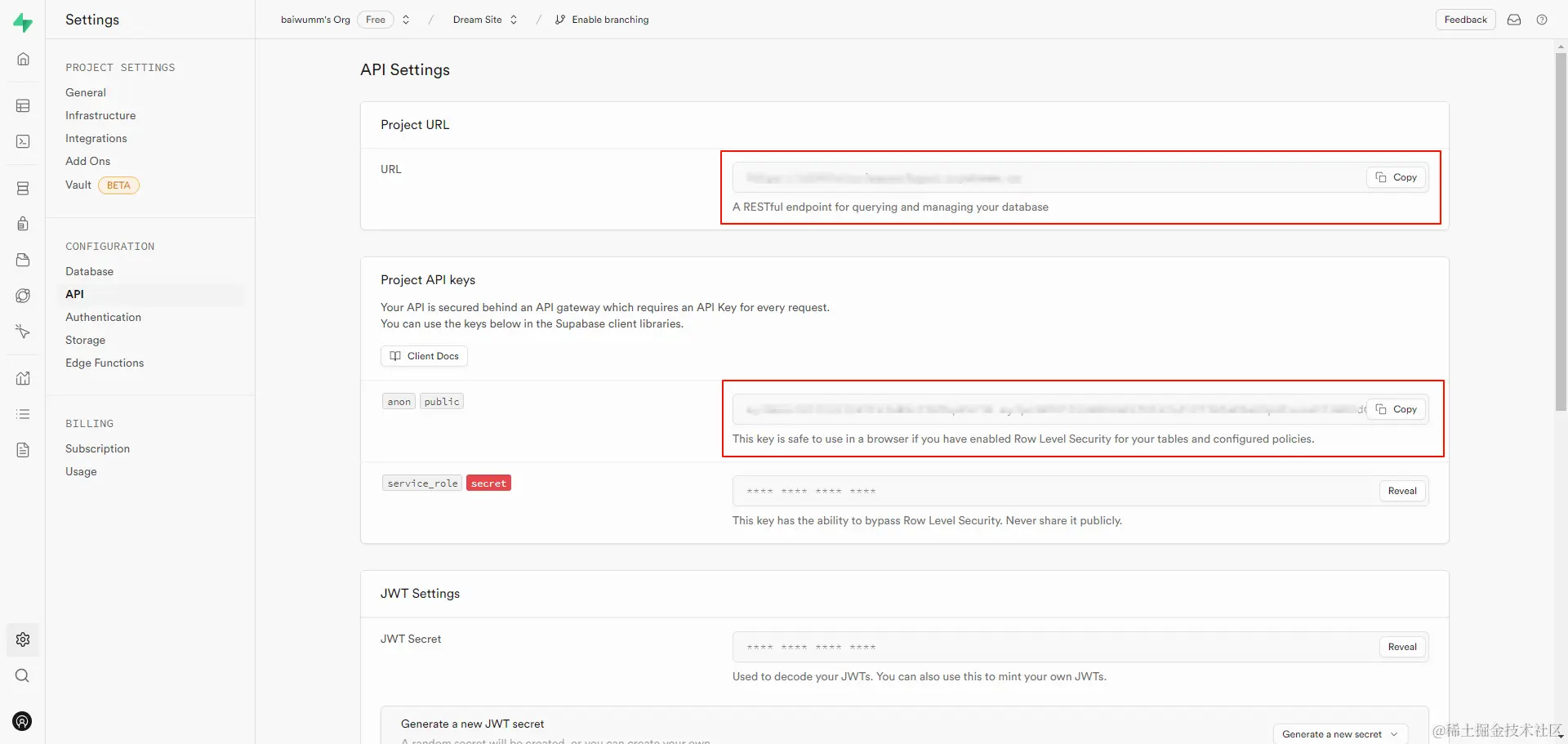
Task: Open the Table Editor icon
Action: (x=23, y=105)
